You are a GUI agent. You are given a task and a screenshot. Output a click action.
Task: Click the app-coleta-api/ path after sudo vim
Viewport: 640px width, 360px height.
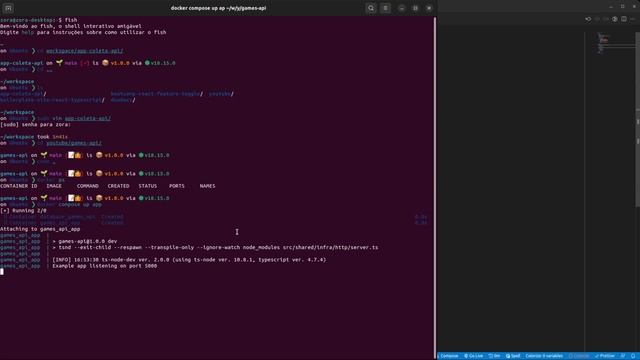click(x=87, y=118)
